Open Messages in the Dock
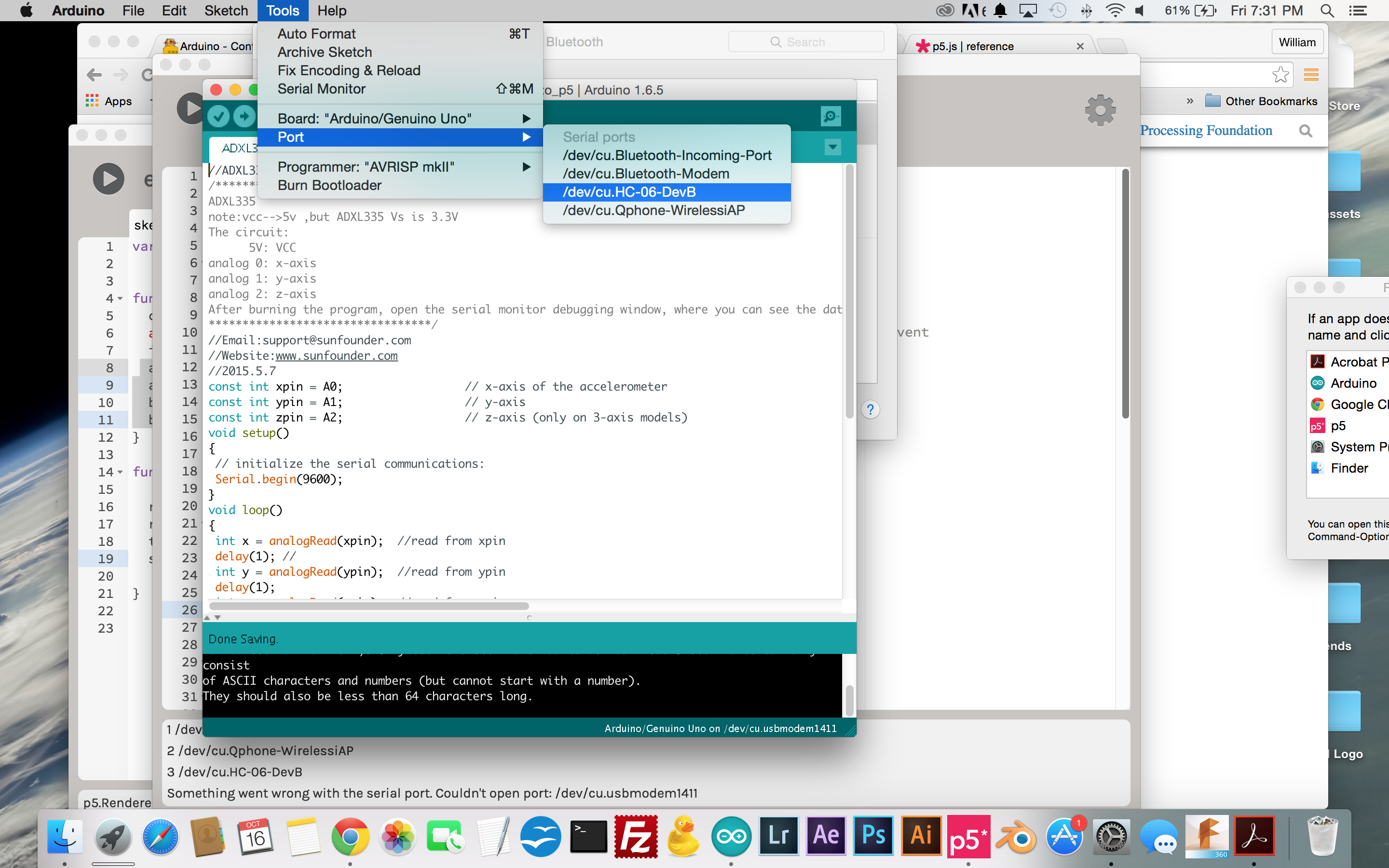Screen dimensions: 1389x868 tap(1159, 837)
